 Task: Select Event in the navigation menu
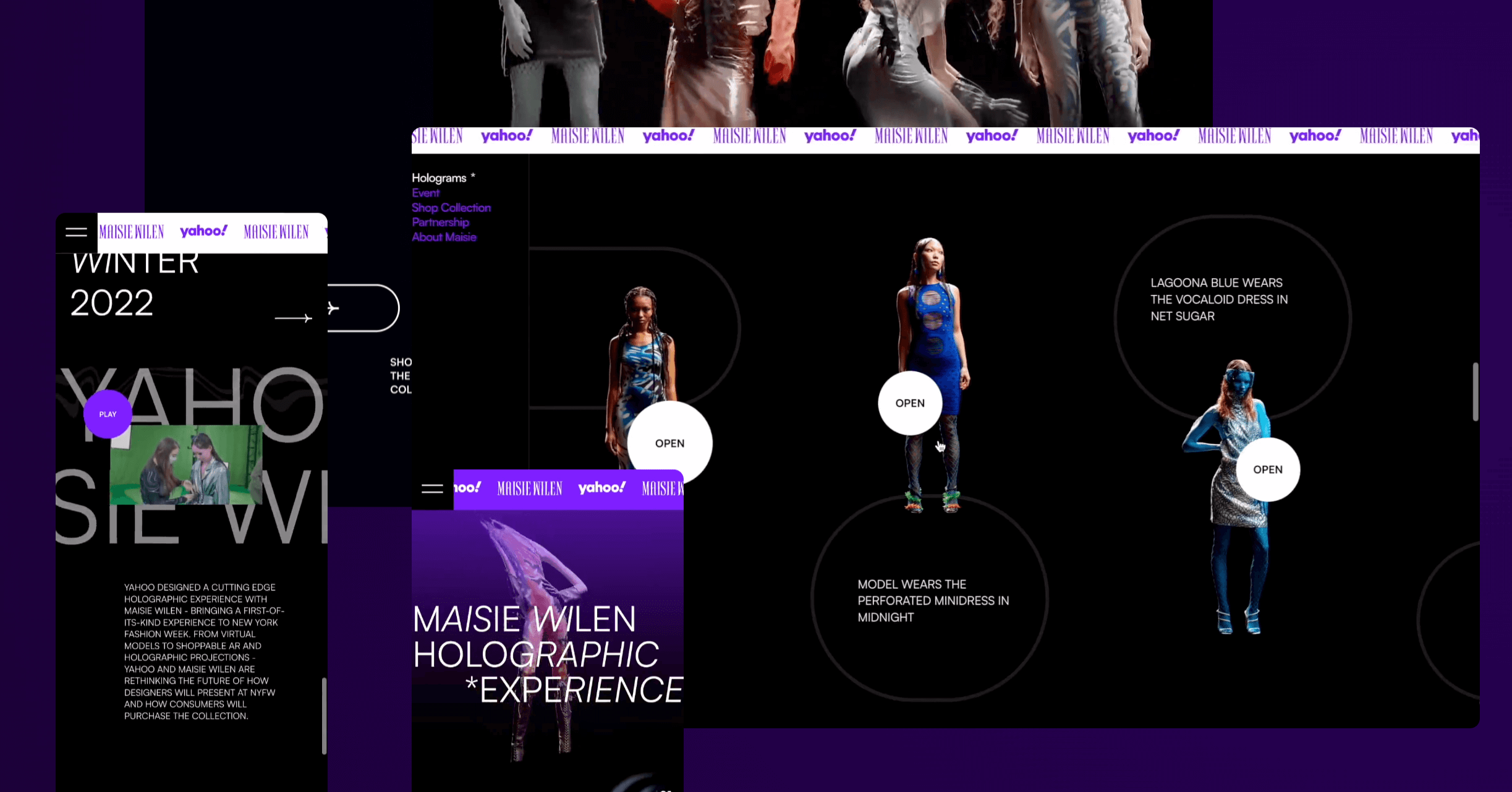click(425, 192)
